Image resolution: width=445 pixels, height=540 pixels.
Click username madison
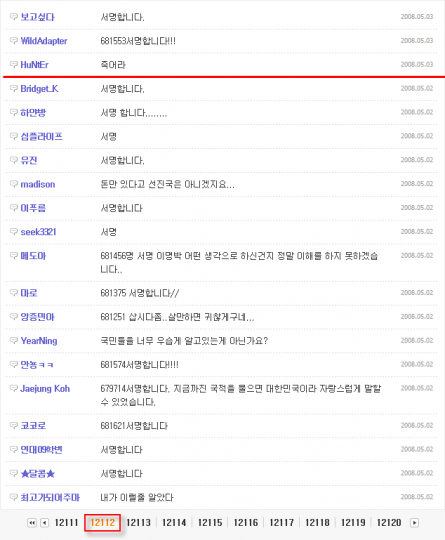pos(38,184)
